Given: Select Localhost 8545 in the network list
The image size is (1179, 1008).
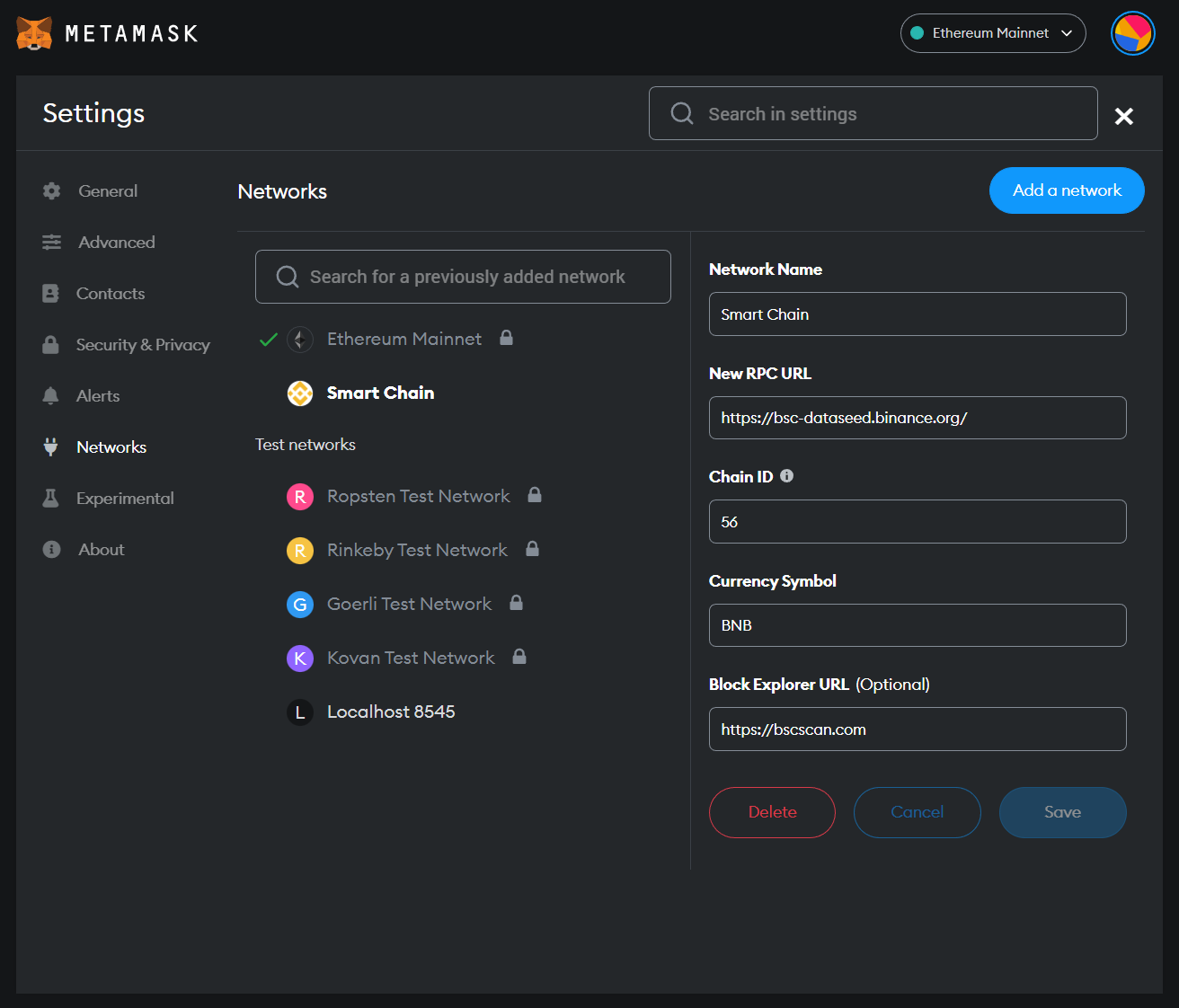Looking at the screenshot, I should (x=390, y=712).
